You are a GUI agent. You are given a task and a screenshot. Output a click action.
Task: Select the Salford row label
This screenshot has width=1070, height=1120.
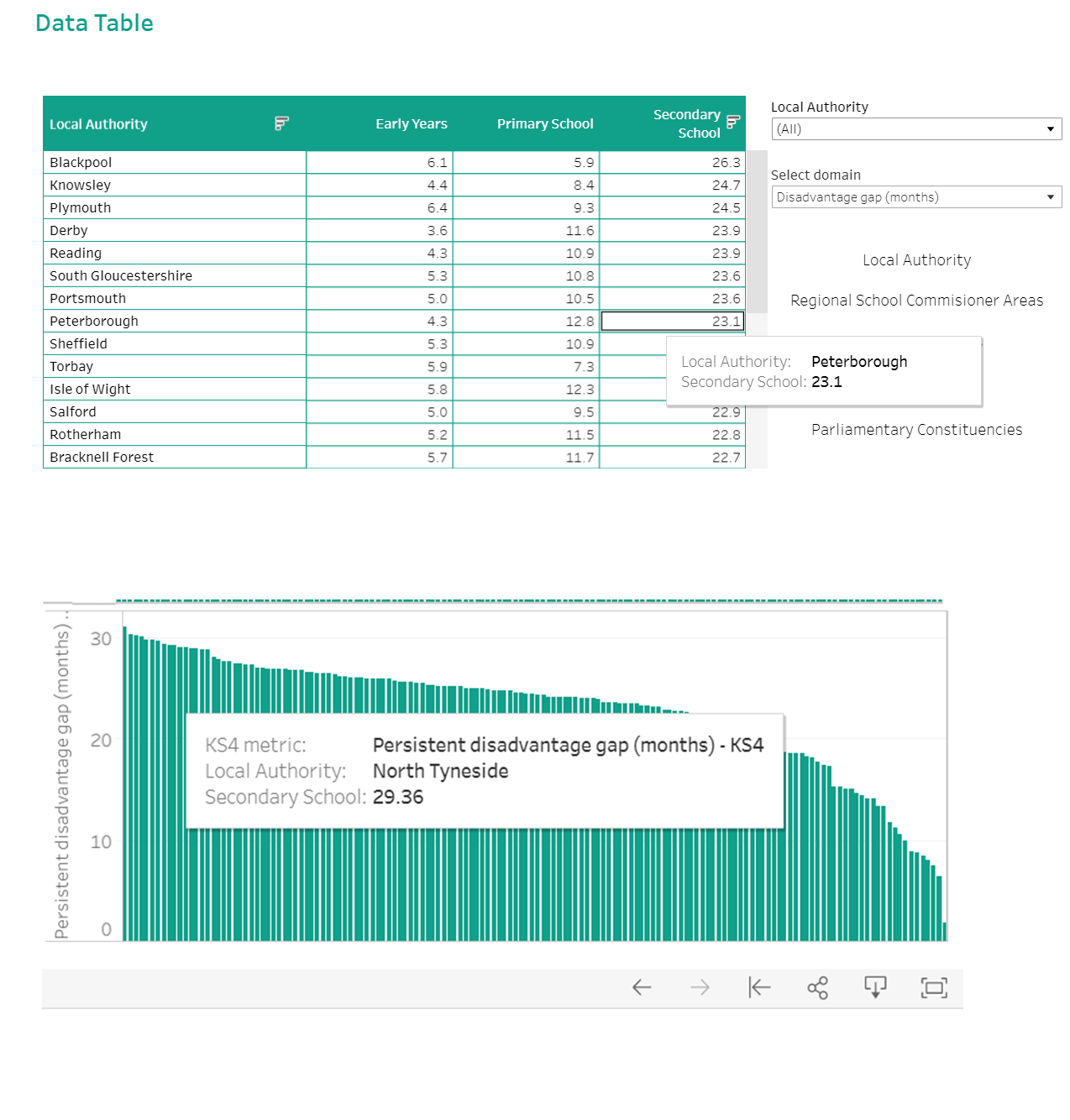[x=73, y=412]
